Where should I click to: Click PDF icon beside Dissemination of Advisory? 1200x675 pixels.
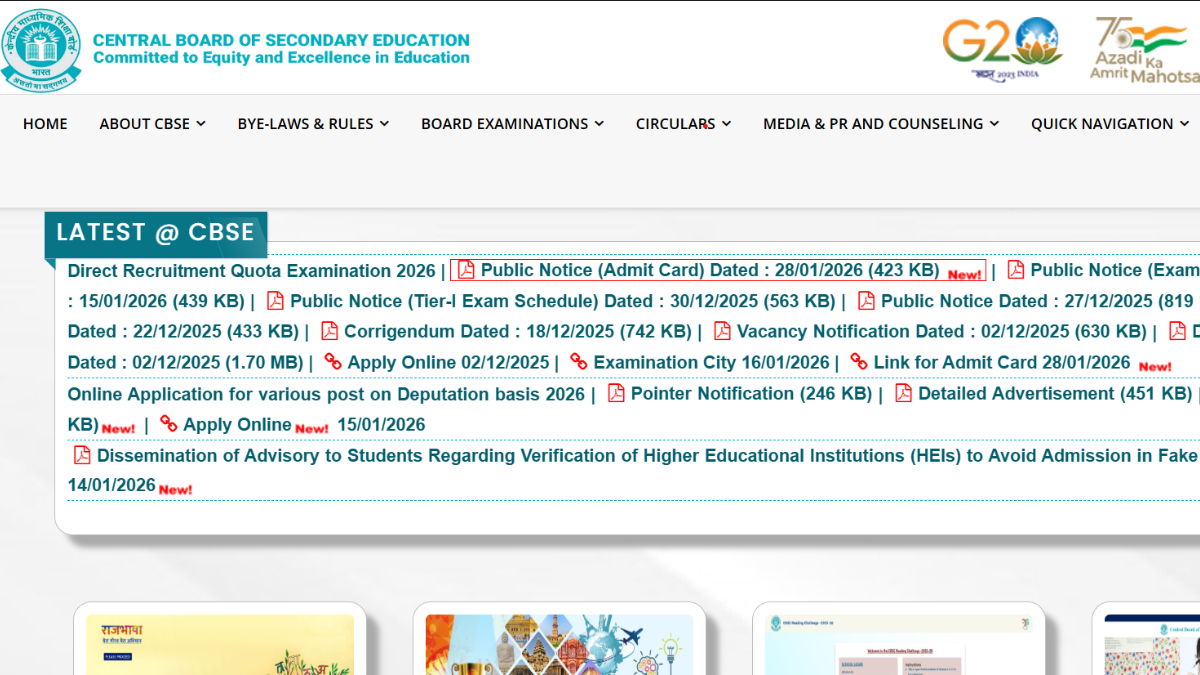point(82,455)
